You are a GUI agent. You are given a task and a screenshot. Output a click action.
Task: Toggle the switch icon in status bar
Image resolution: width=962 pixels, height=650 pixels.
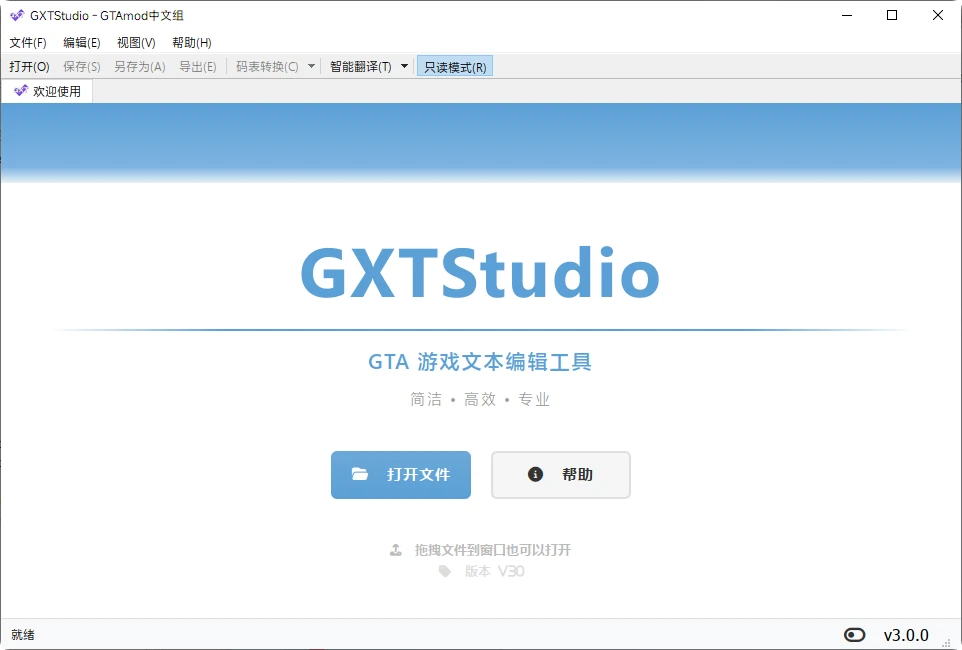click(854, 635)
